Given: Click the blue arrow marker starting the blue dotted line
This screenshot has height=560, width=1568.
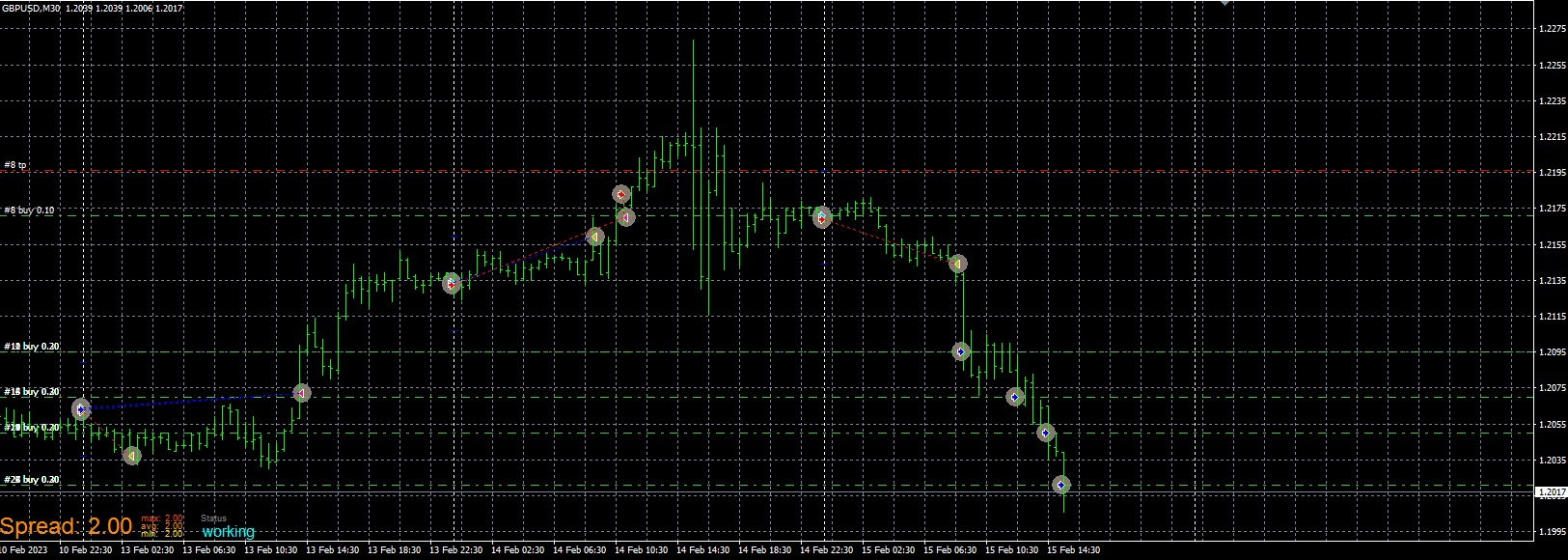Looking at the screenshot, I should [81, 409].
